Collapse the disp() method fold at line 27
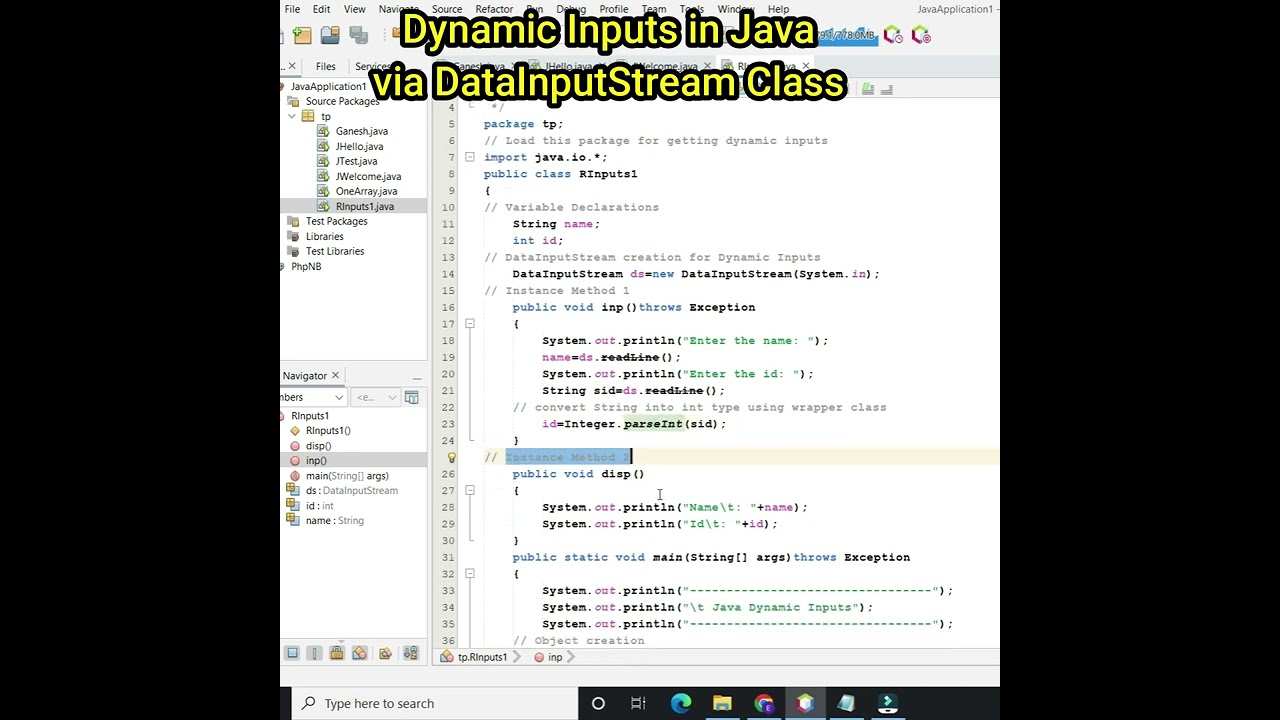Image resolution: width=1280 pixels, height=720 pixels. (x=469, y=490)
